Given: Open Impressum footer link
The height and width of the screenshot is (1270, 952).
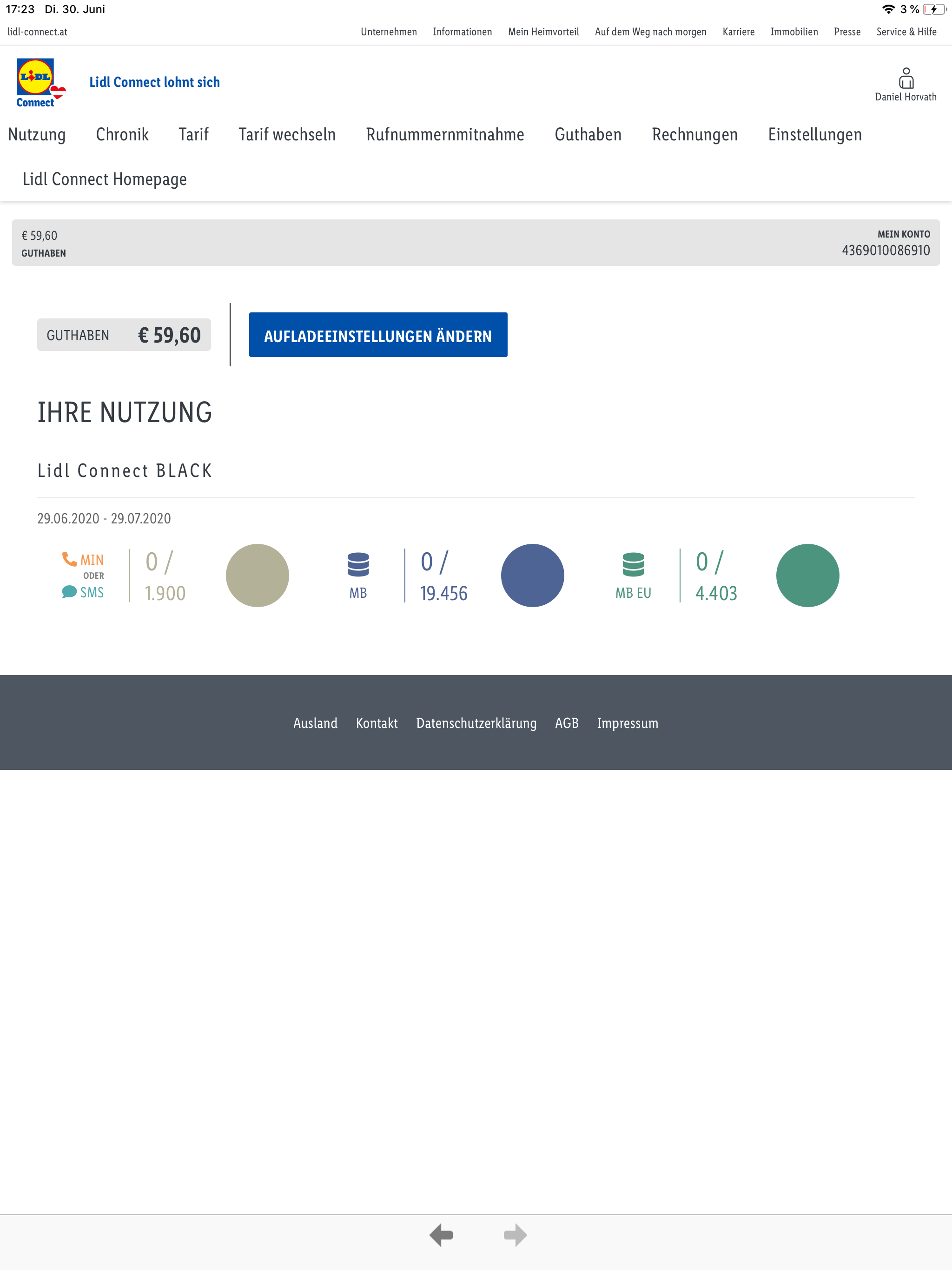Looking at the screenshot, I should [x=628, y=723].
